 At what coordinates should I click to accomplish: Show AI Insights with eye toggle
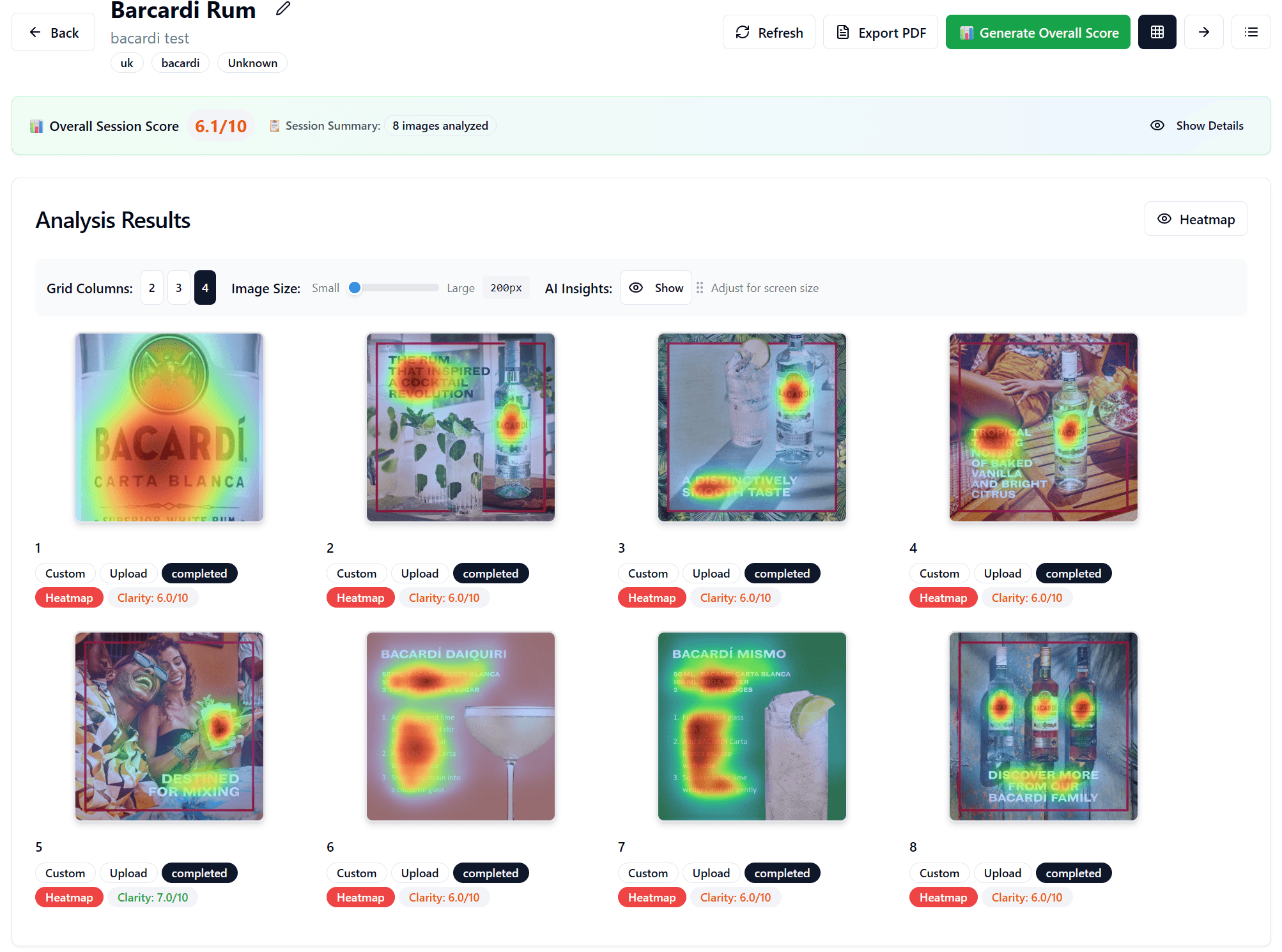[656, 288]
